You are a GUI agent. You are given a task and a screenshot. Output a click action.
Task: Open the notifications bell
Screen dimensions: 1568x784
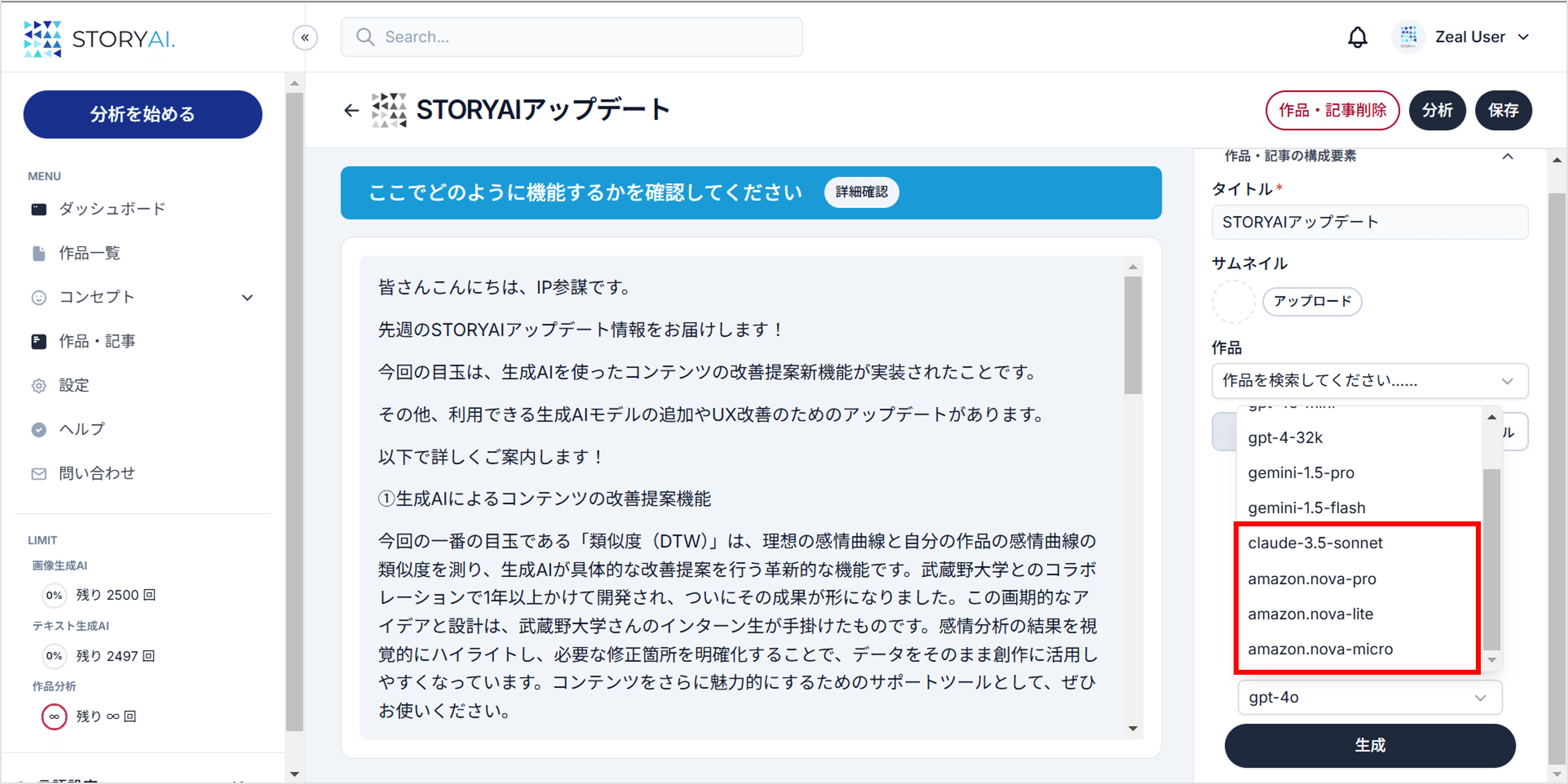point(1357,37)
